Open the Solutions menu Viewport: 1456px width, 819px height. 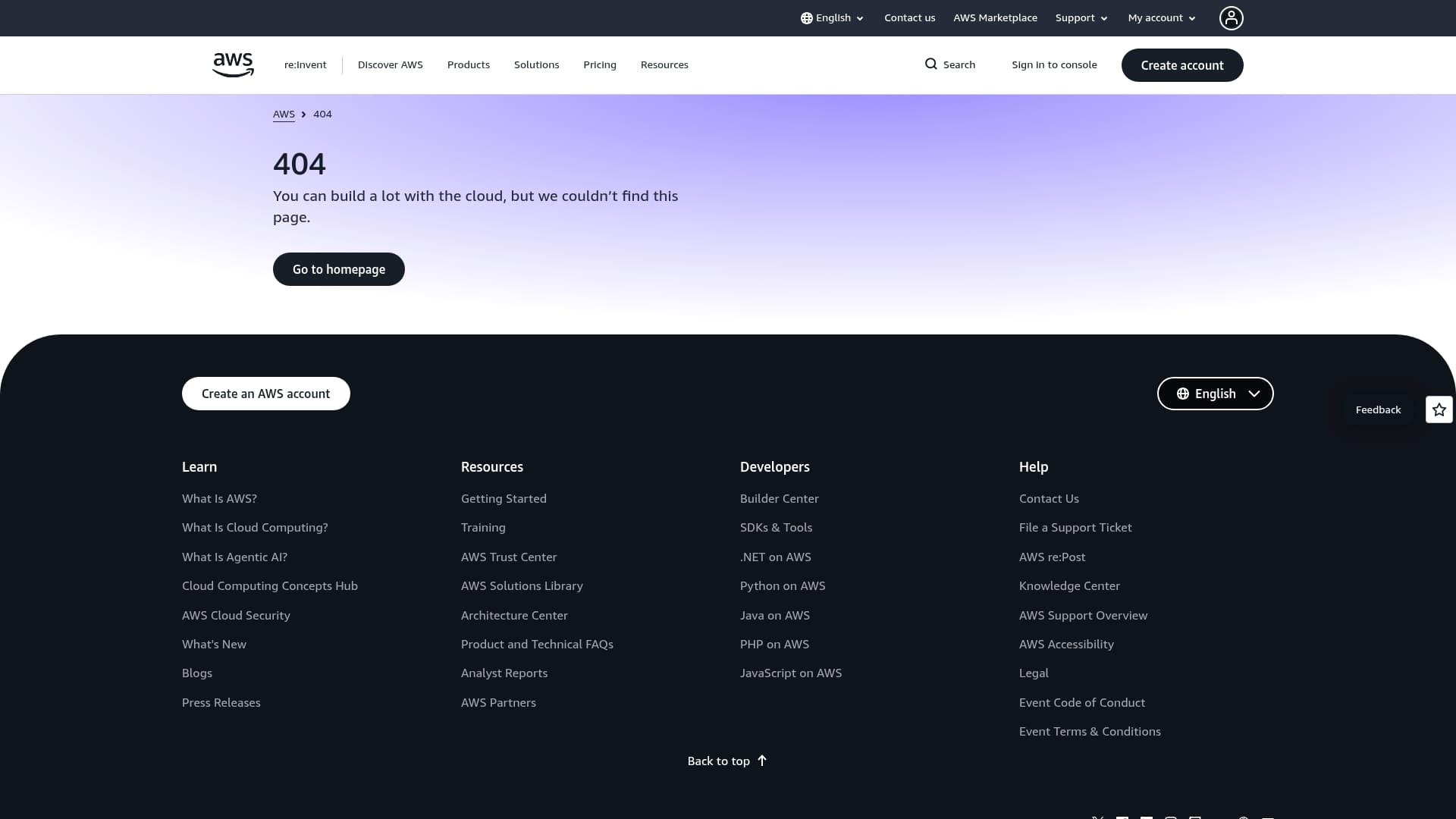pyautogui.click(x=537, y=65)
